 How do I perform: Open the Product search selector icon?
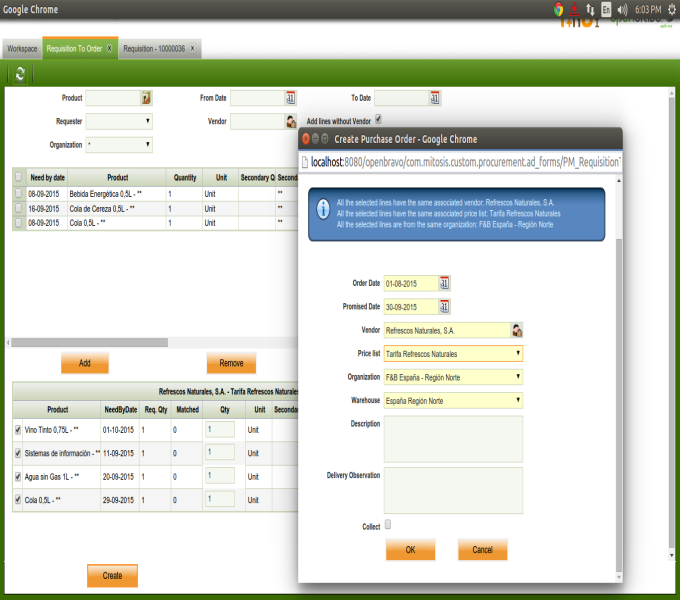pos(146,98)
